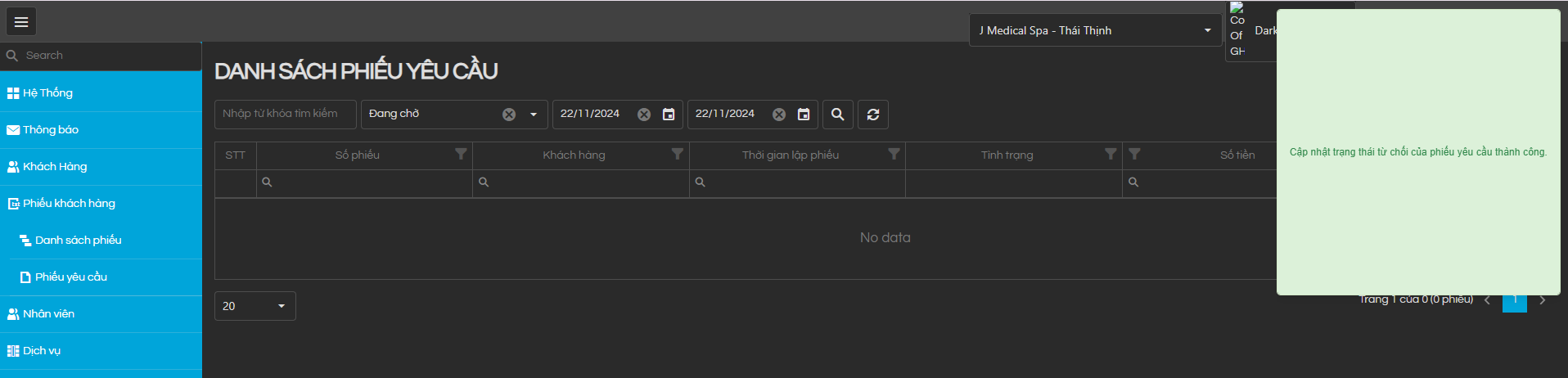Collapse Phiếu khách hàng menu

coord(101,204)
